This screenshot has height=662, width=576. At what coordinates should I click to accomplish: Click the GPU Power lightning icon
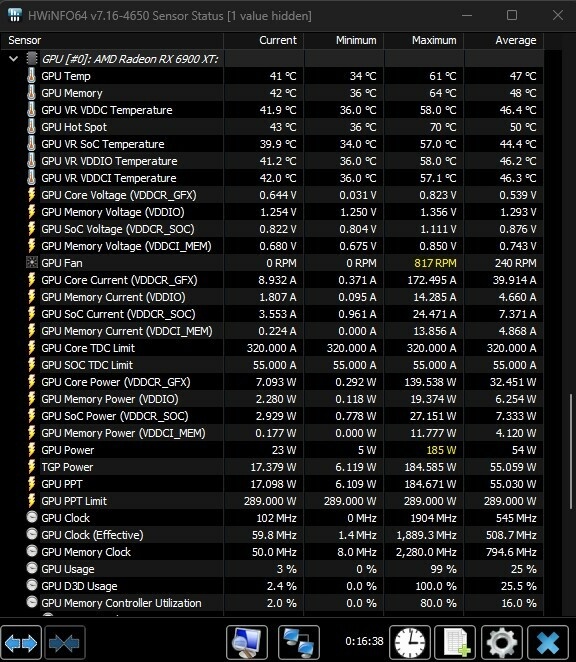coord(31,450)
